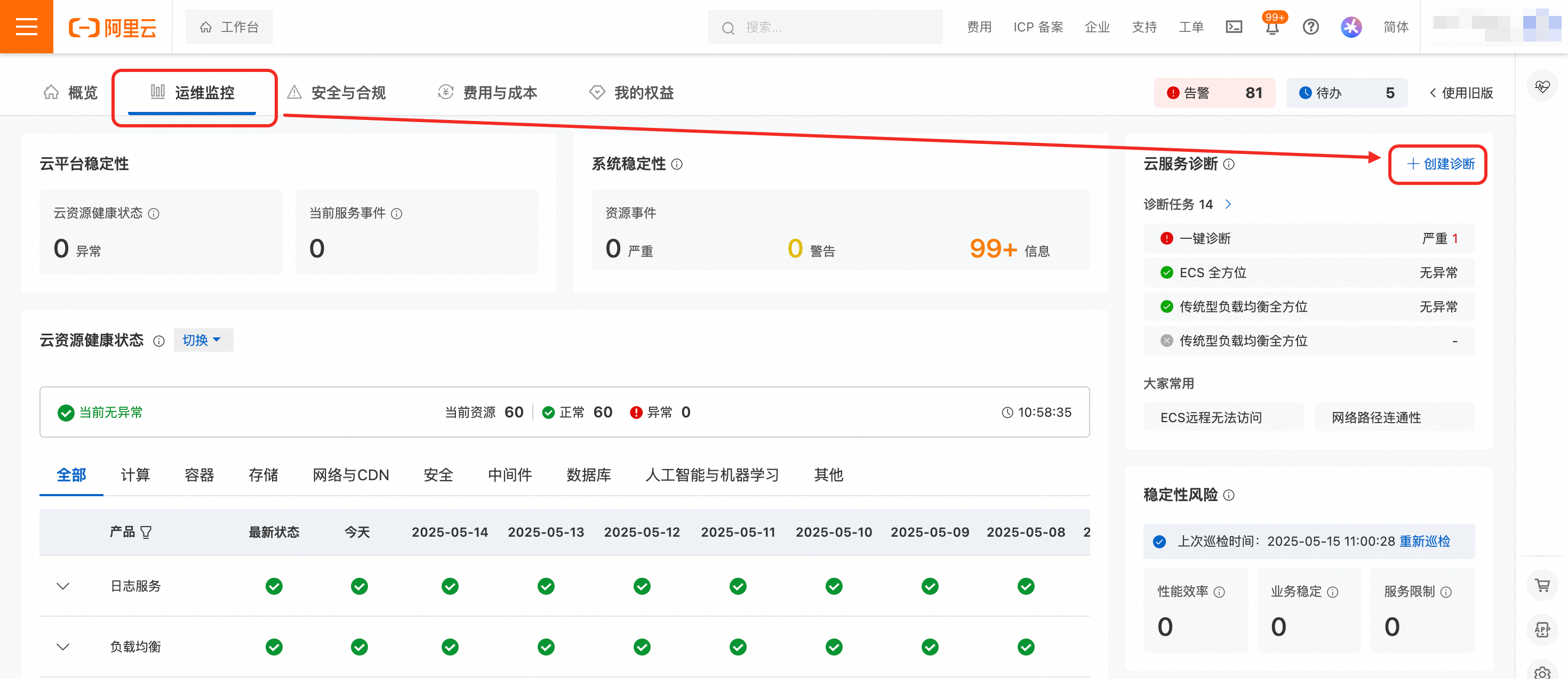1568x679 pixels.
Task: Click the help question mark icon
Action: click(x=1310, y=27)
